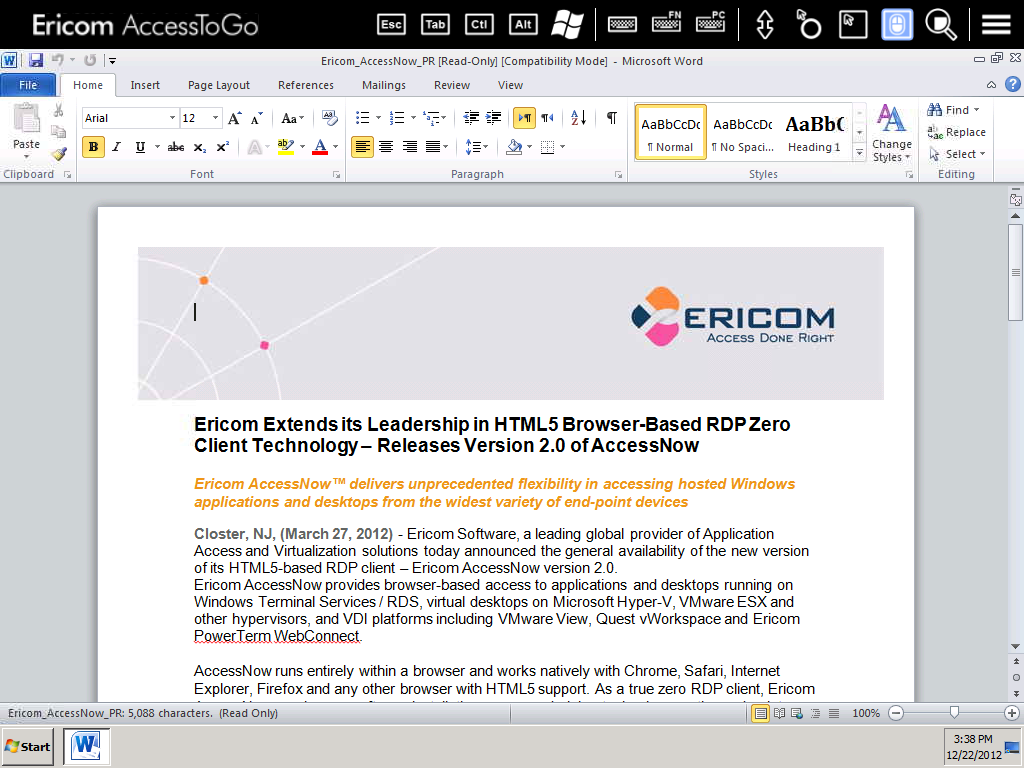Image resolution: width=1024 pixels, height=768 pixels.
Task: Switch to the Review tab
Action: (x=452, y=85)
